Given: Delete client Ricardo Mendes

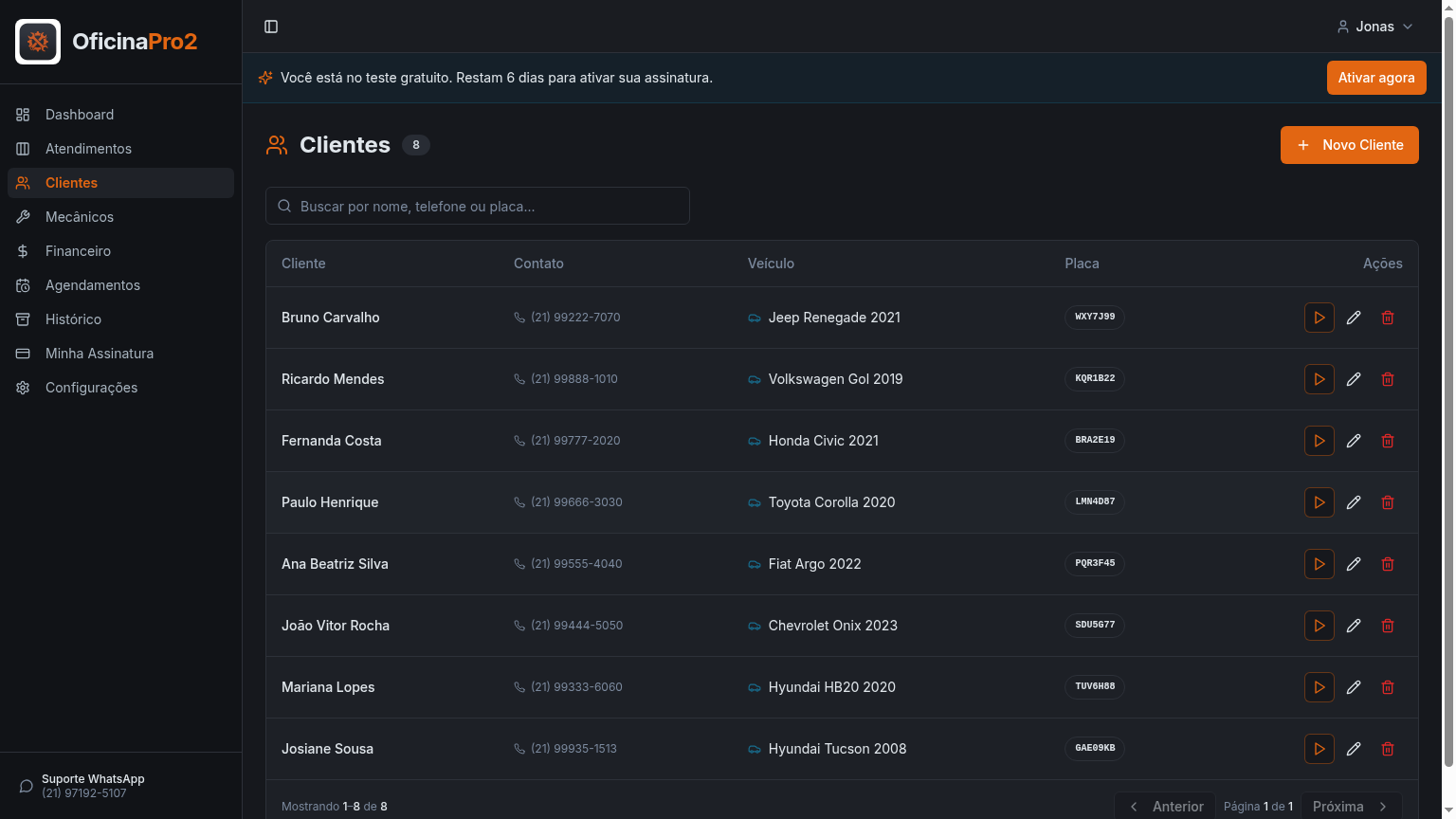Looking at the screenshot, I should [x=1388, y=379].
